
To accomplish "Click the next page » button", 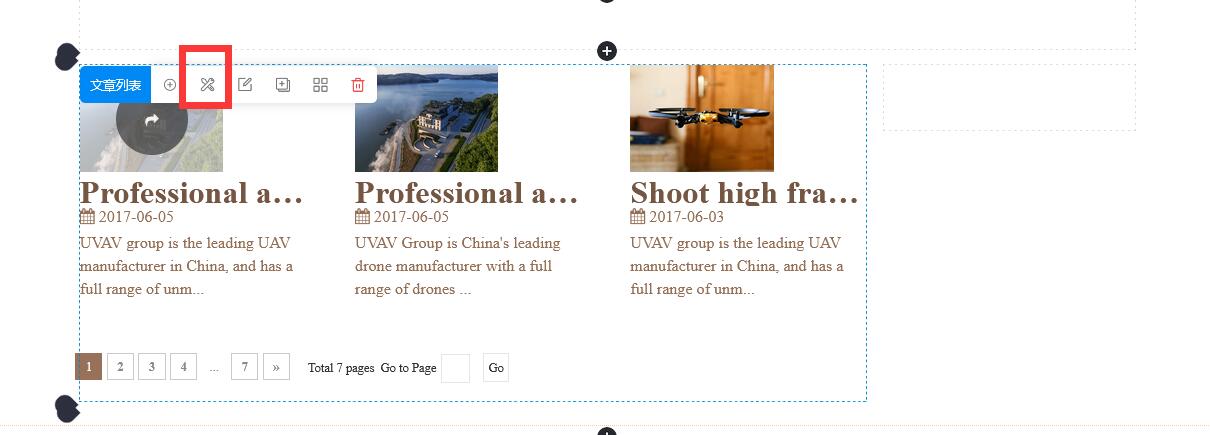I will click(x=276, y=367).
